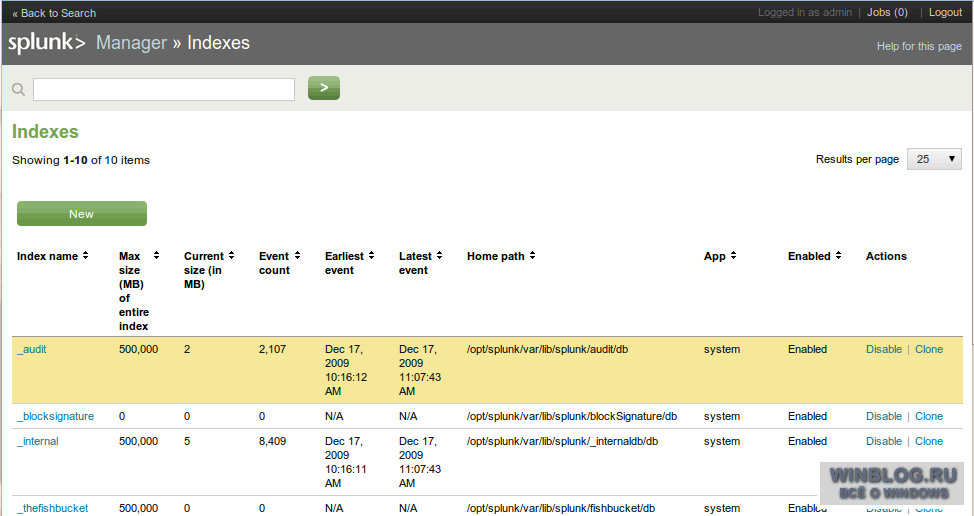Sort by App column arrows

(x=734, y=255)
